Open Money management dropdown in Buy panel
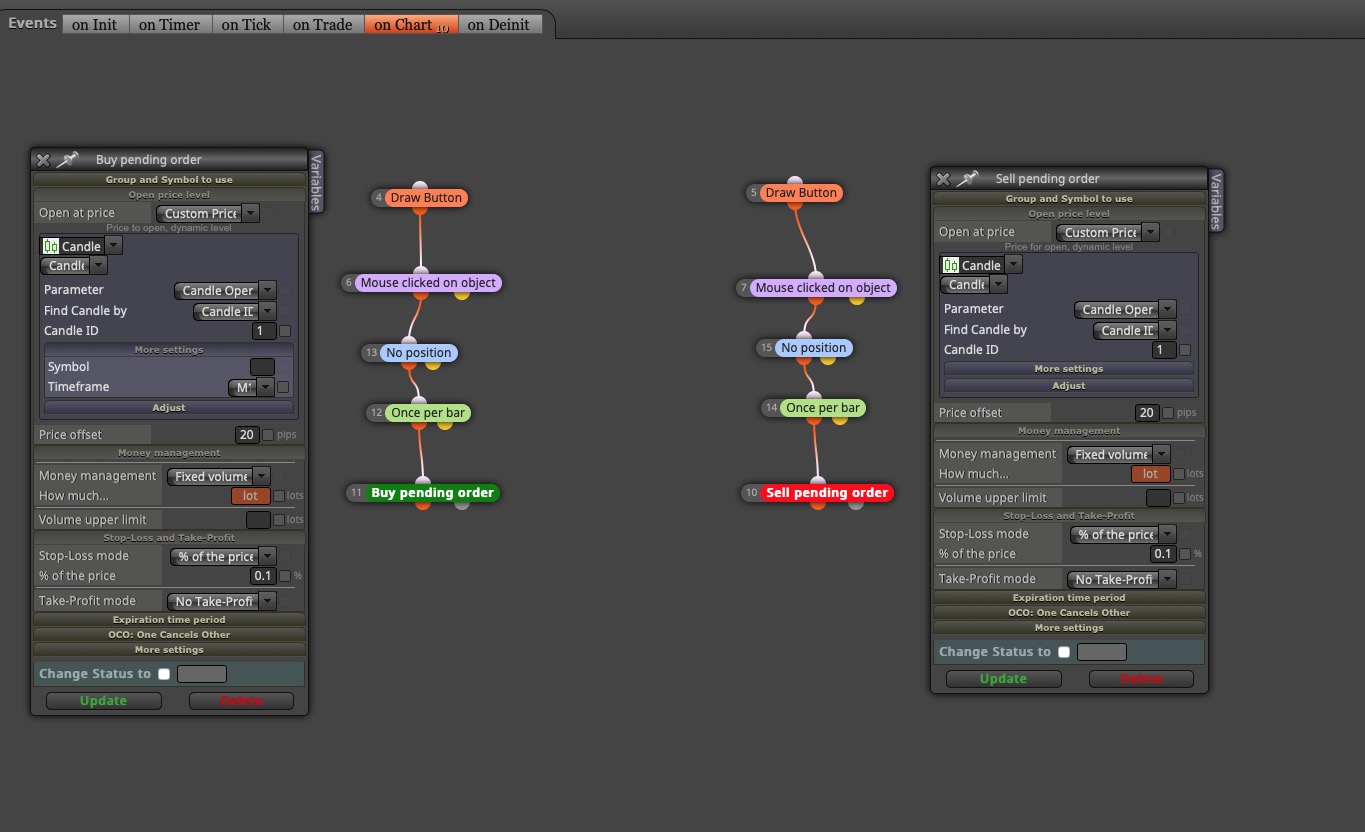The image size is (1365, 832). tap(219, 477)
